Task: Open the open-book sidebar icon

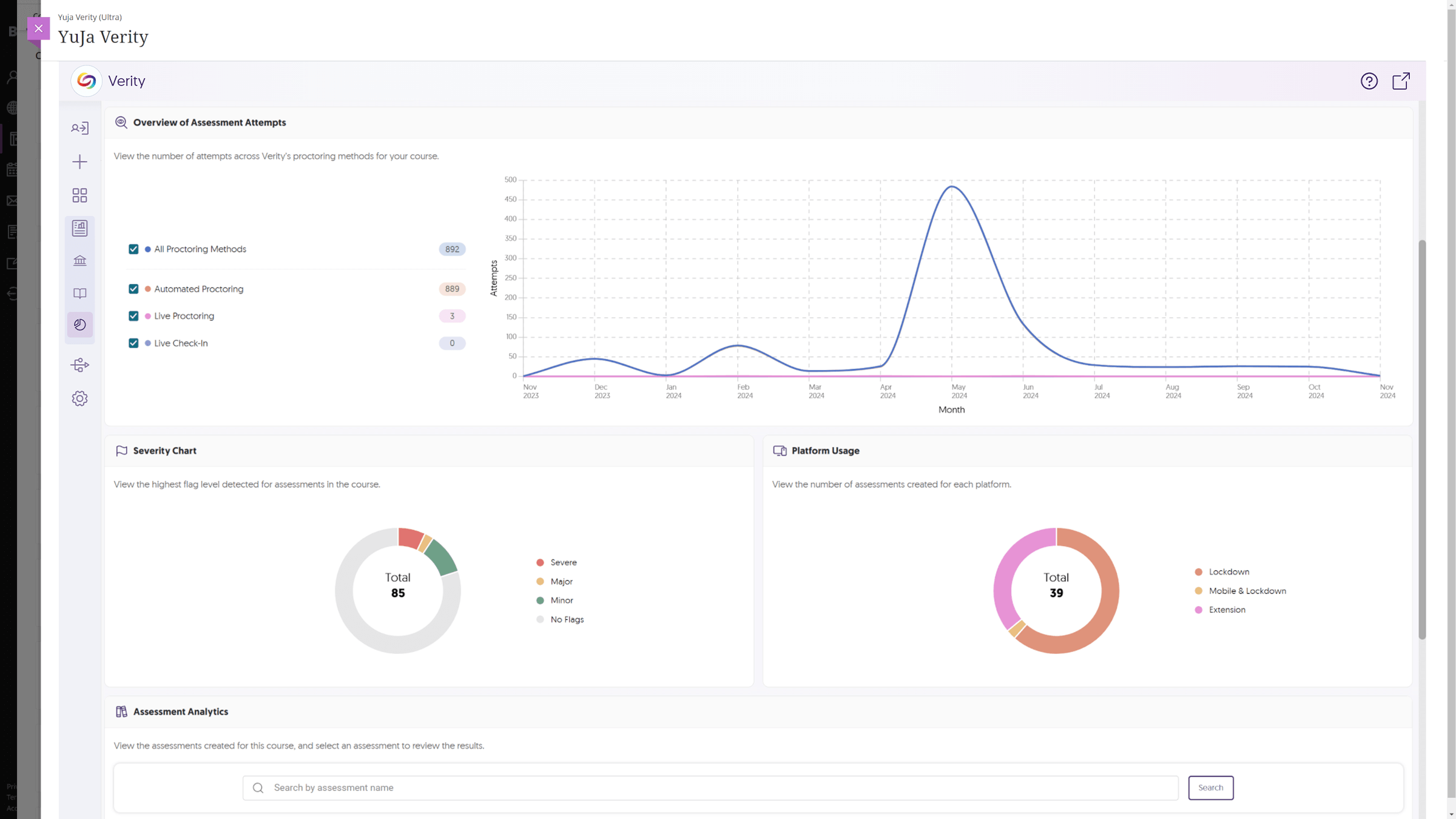Action: [x=79, y=294]
